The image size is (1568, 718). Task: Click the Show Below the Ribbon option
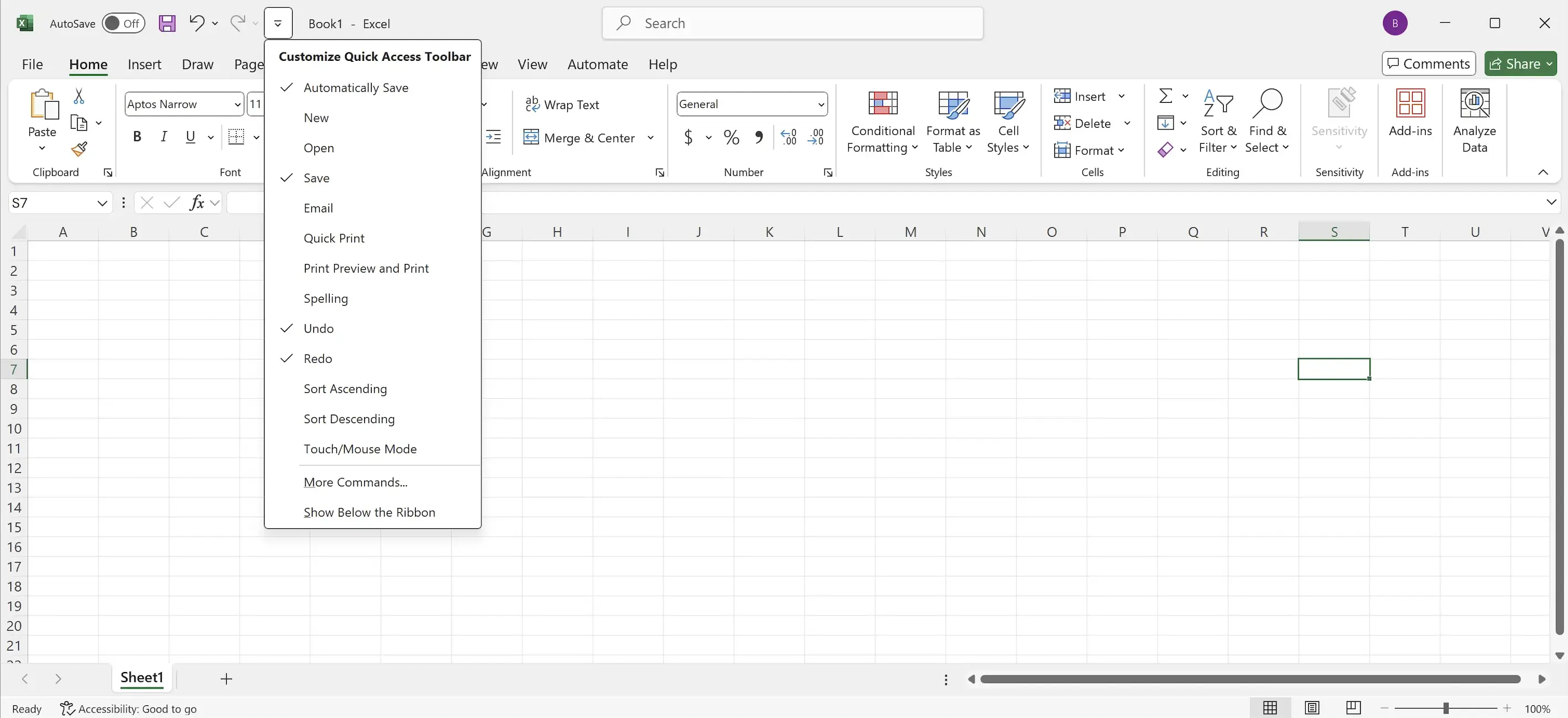click(x=370, y=512)
